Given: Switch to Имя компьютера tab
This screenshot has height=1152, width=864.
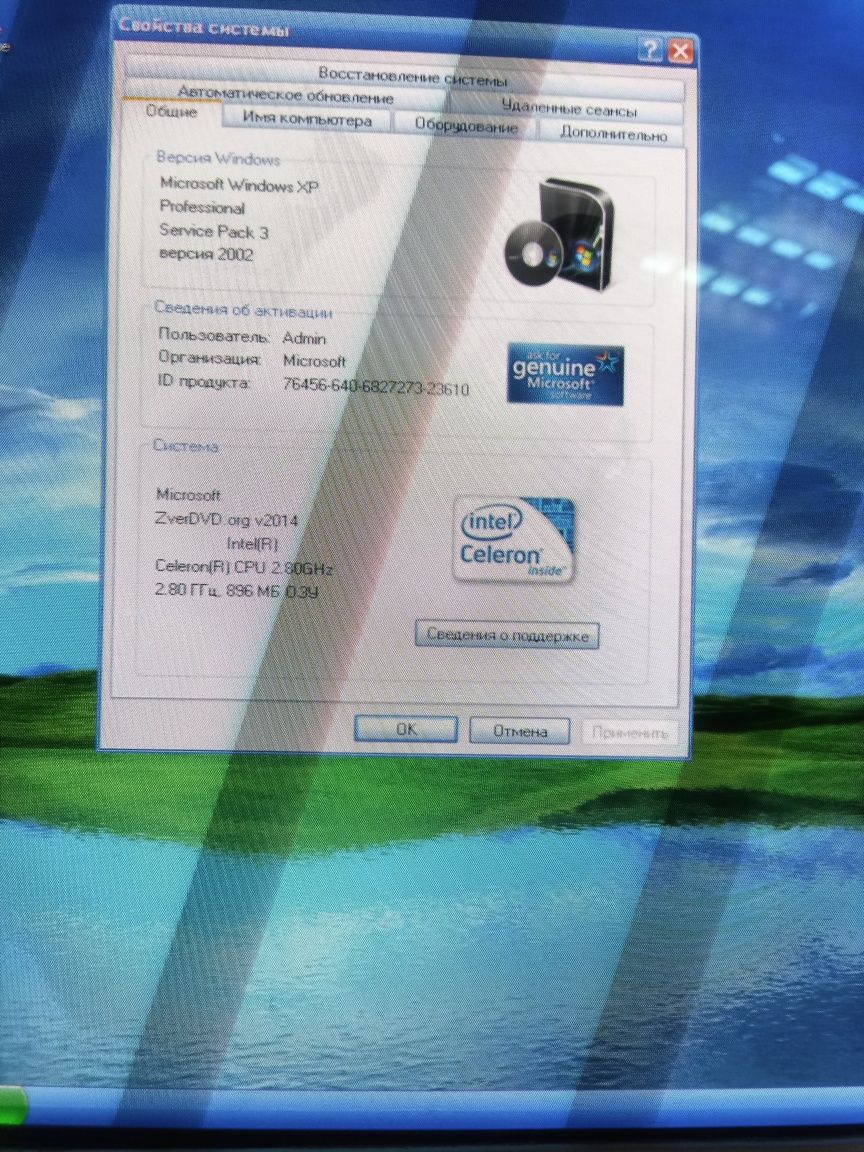Looking at the screenshot, I should [307, 120].
